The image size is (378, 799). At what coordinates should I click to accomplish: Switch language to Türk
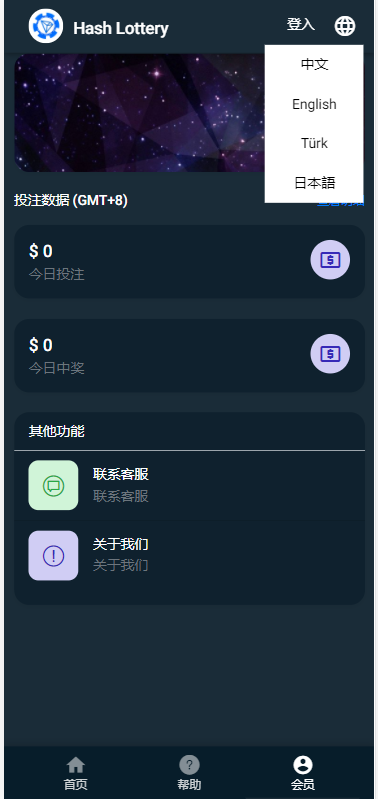coord(314,143)
